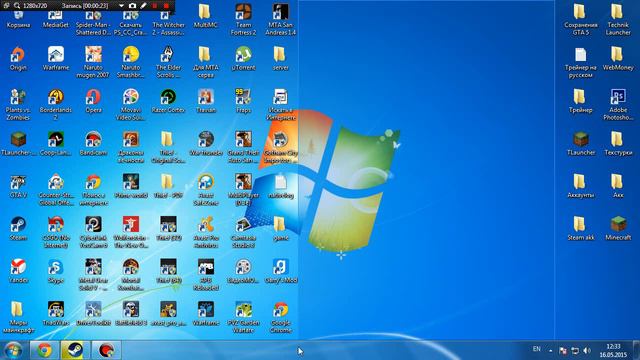Click the Counter-Strike Global Offensive icon
The height and width of the screenshot is (360, 640).
click(56, 190)
